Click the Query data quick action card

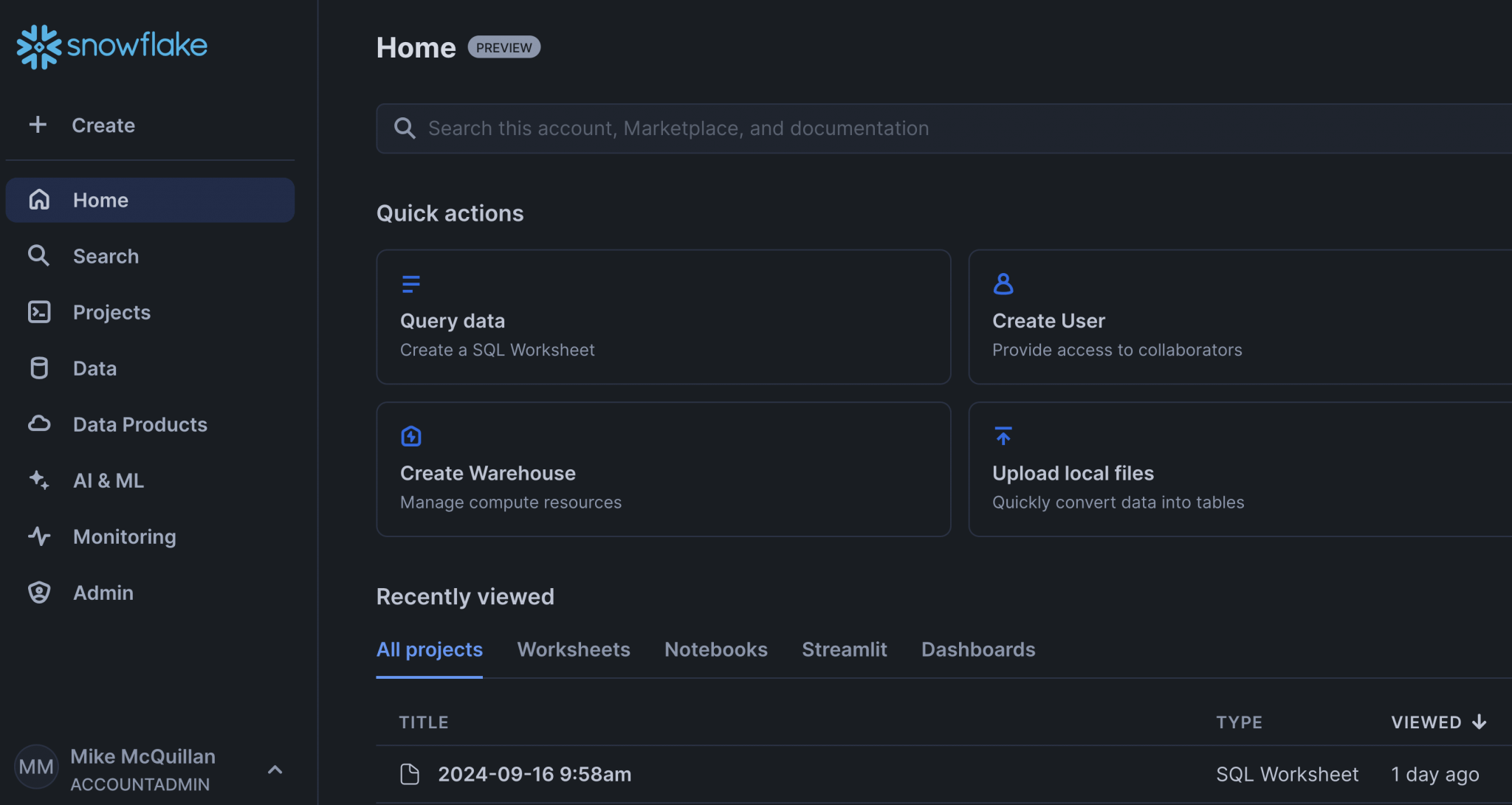(663, 317)
